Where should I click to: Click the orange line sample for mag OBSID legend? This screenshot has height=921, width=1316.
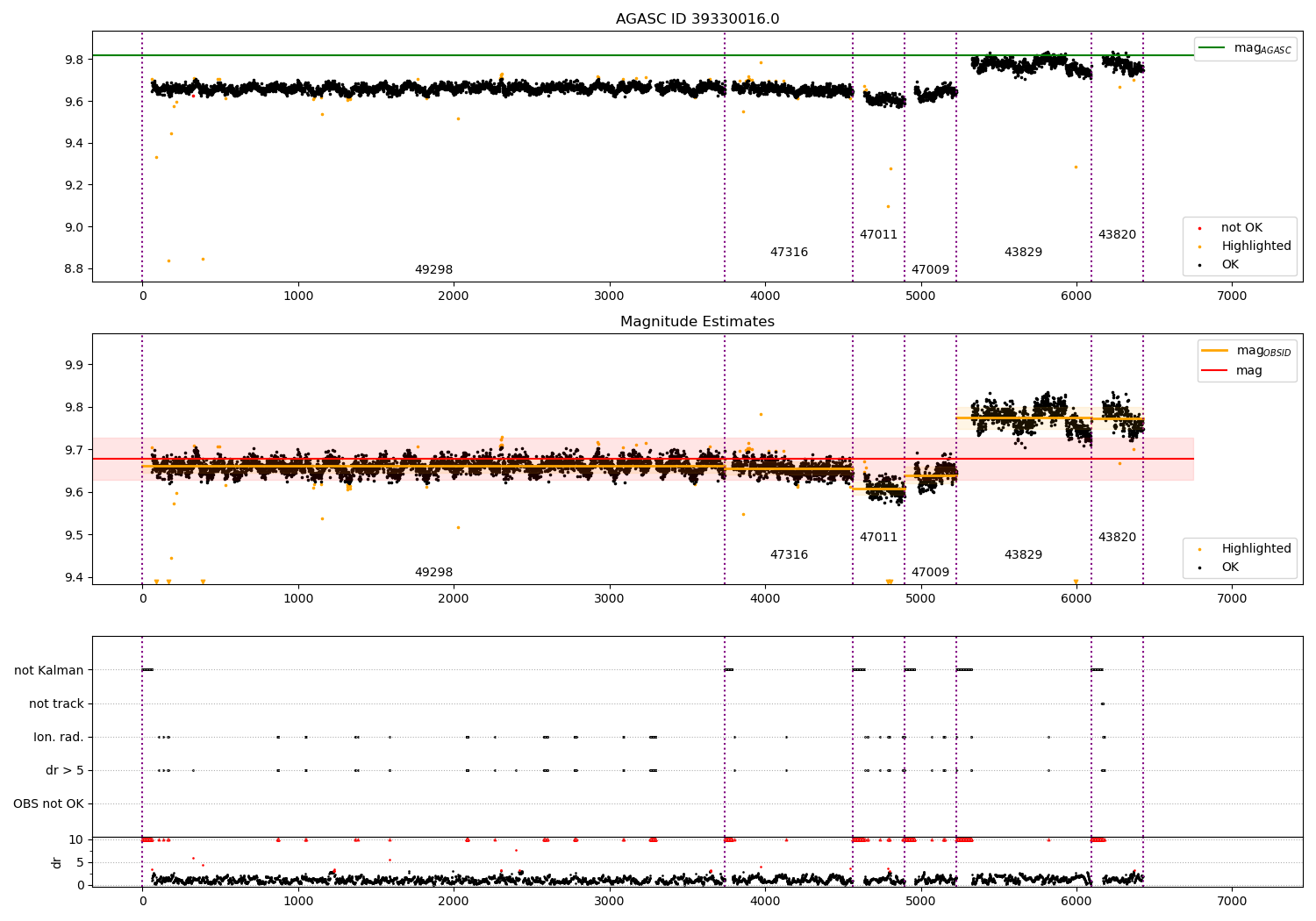click(x=1214, y=351)
